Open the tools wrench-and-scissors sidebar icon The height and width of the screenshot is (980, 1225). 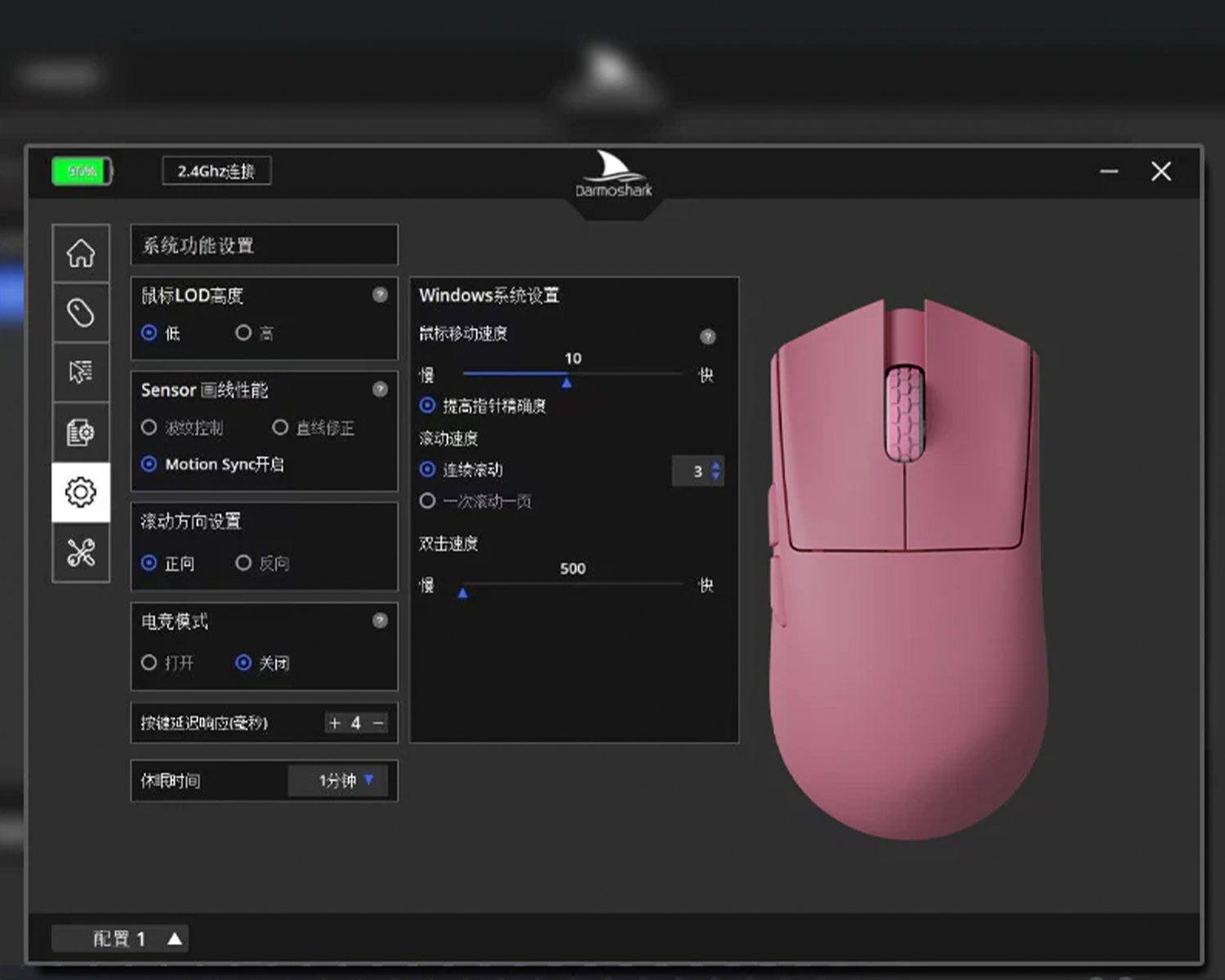pos(81,553)
